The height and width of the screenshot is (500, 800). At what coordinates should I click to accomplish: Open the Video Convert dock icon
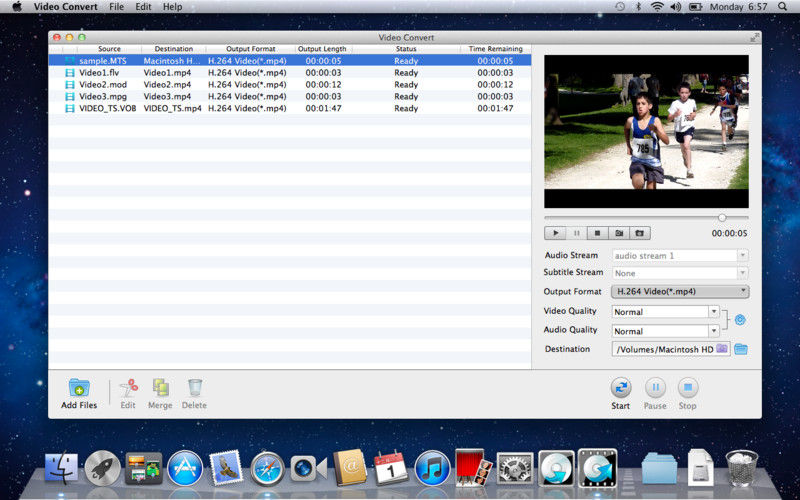(597, 467)
